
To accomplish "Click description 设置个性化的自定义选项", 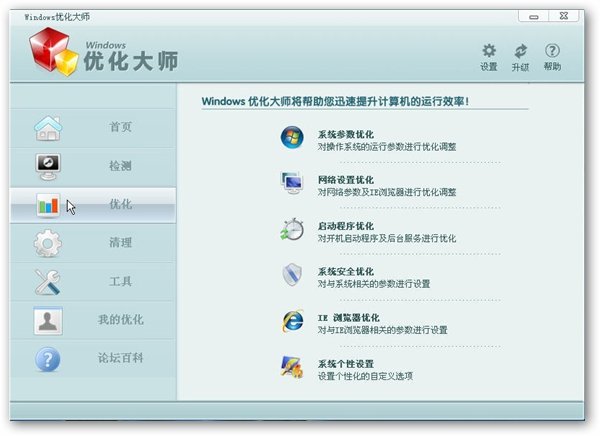I will click(365, 376).
